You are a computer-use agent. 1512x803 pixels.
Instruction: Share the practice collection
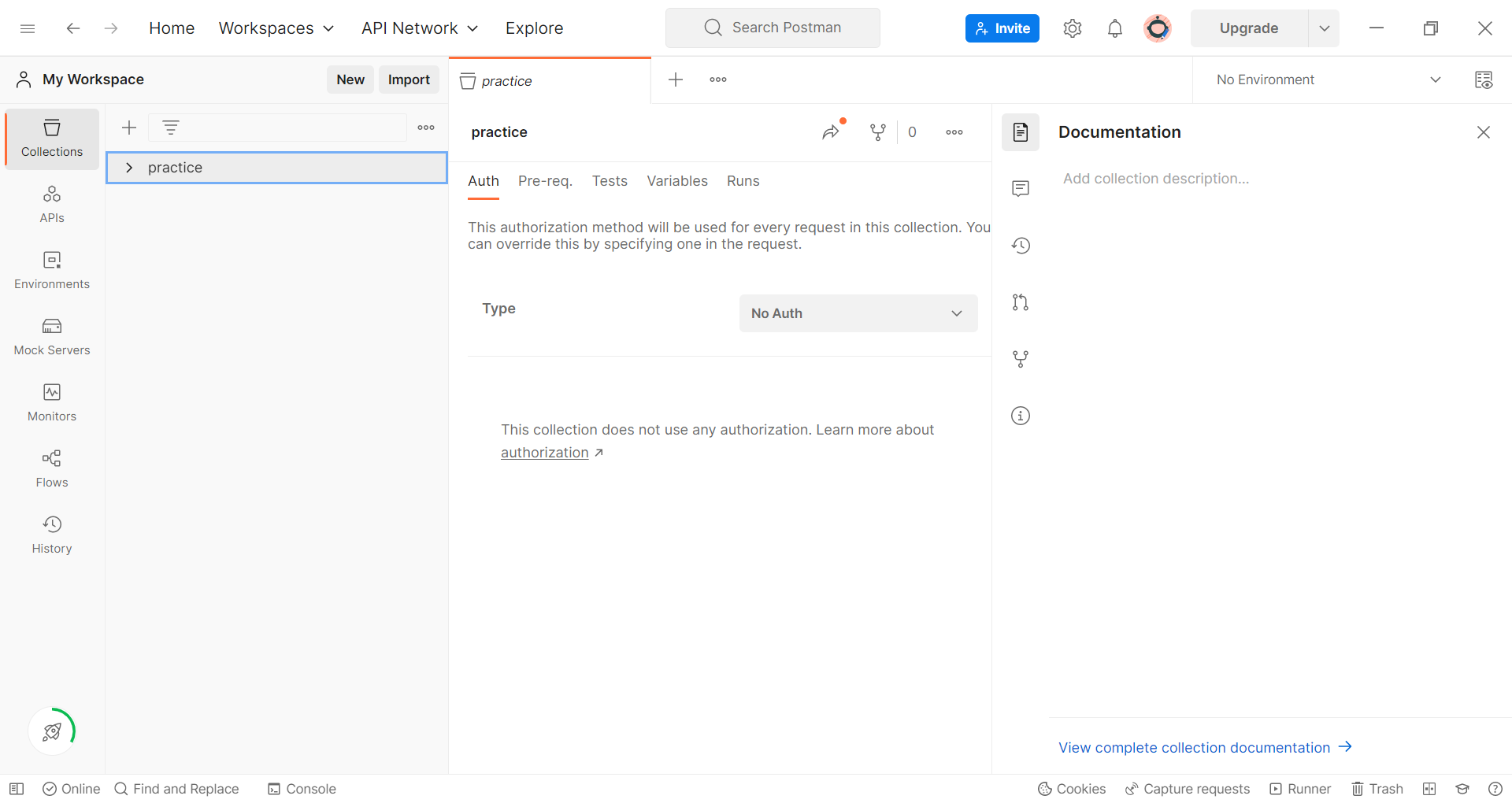(831, 132)
